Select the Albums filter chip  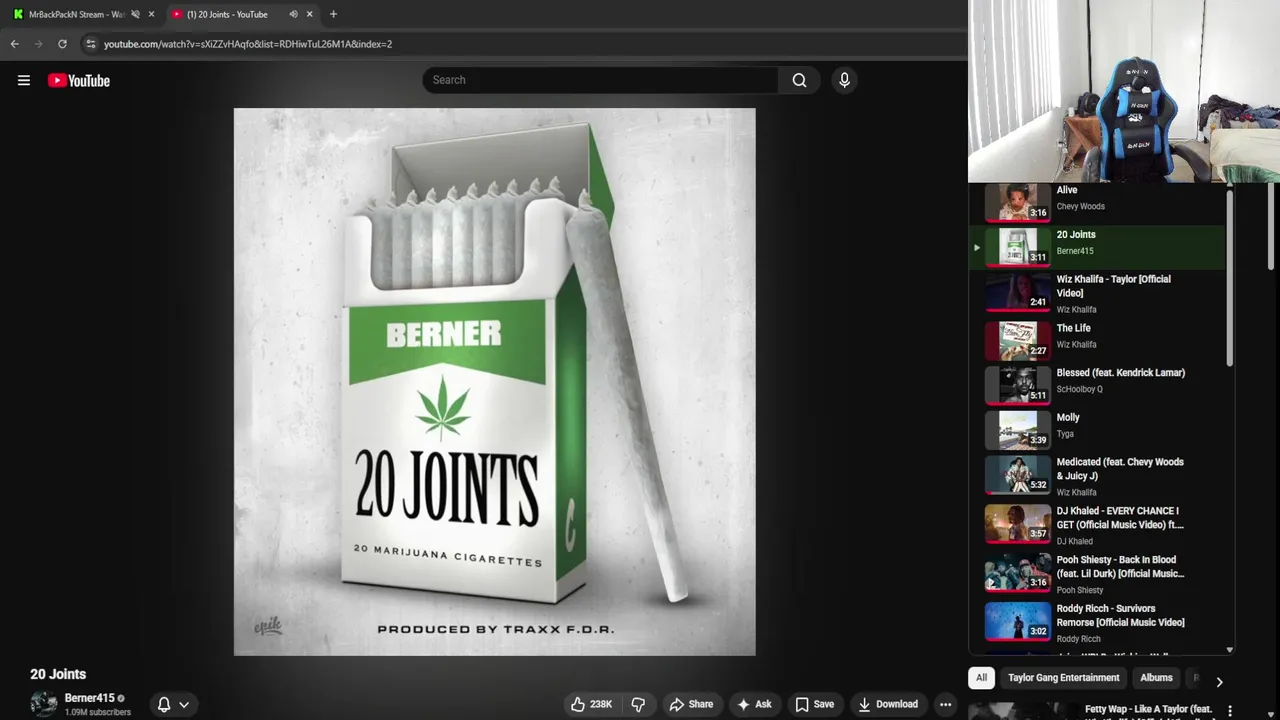click(x=1156, y=678)
